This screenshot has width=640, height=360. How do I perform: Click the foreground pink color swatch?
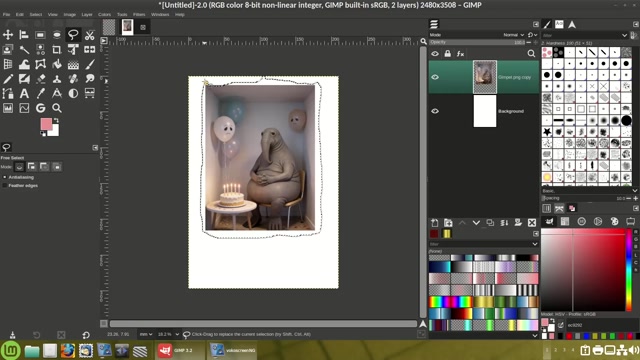click(x=46, y=124)
